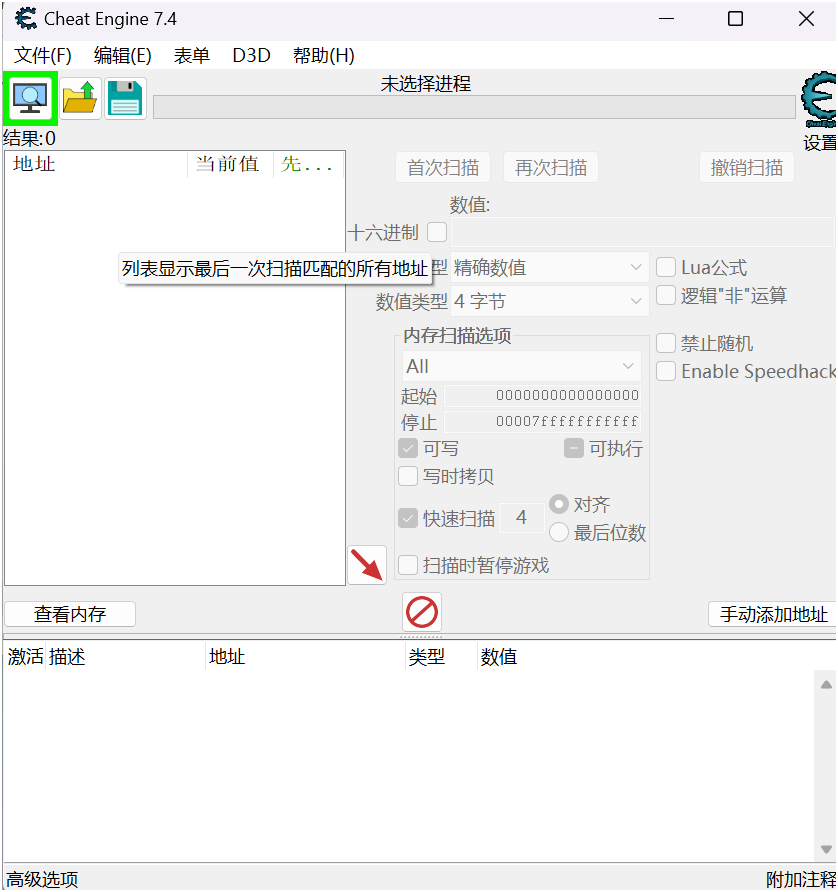Click 手动添加地址 add address button
This screenshot has height=892, width=838.
[773, 614]
